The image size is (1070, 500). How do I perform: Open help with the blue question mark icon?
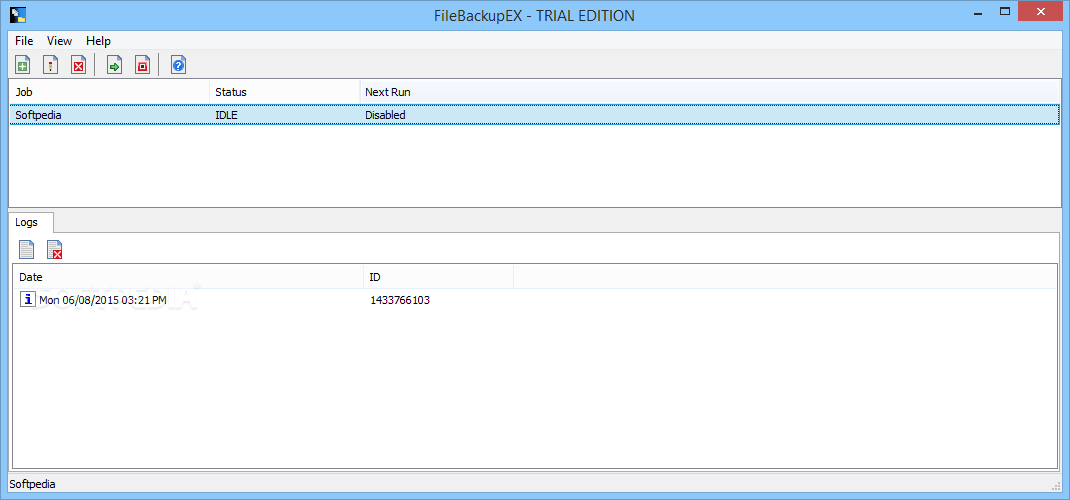tap(178, 65)
